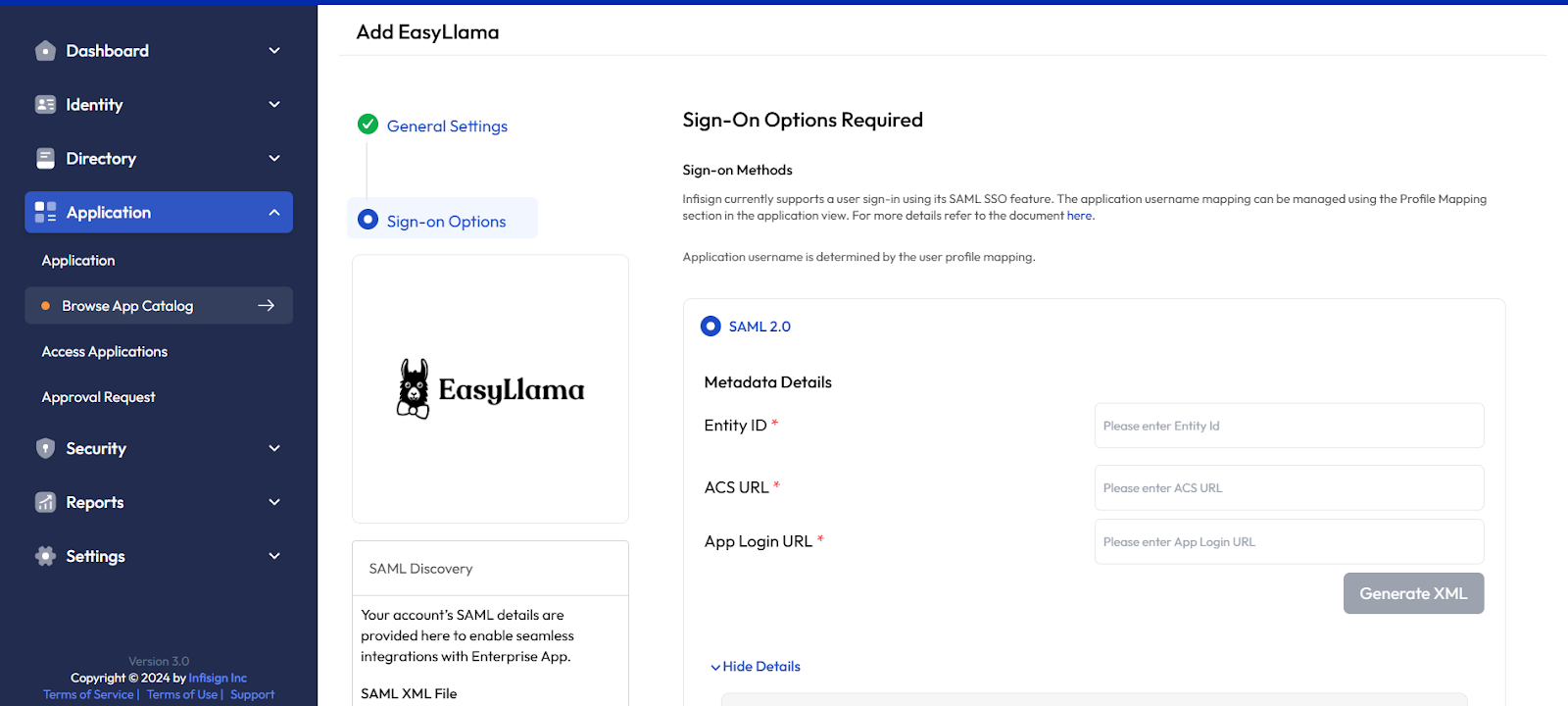Open the Identity menu label
Screen dimensions: 1568x706
click(94, 105)
